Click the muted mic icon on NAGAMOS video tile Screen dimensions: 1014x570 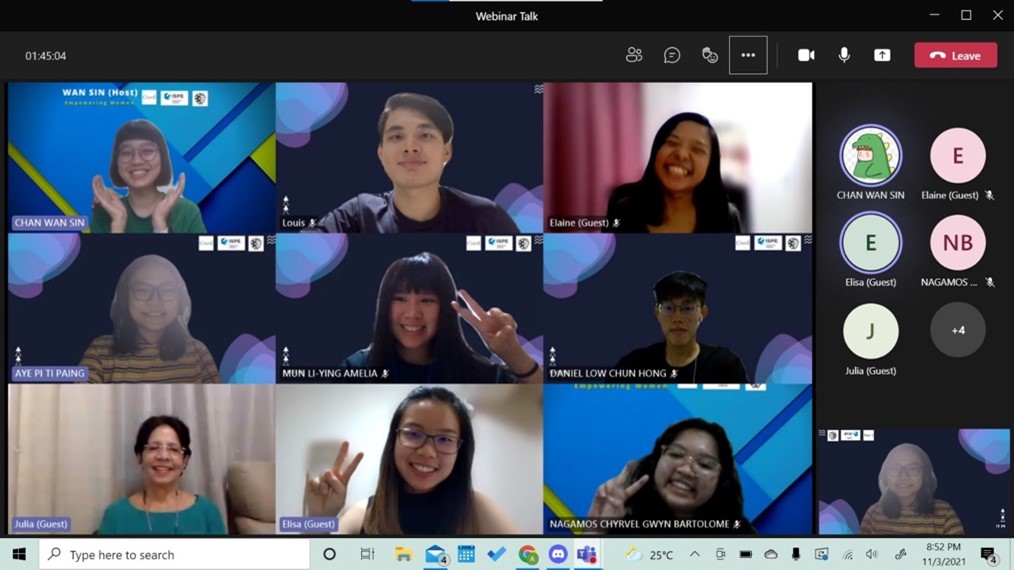737,524
